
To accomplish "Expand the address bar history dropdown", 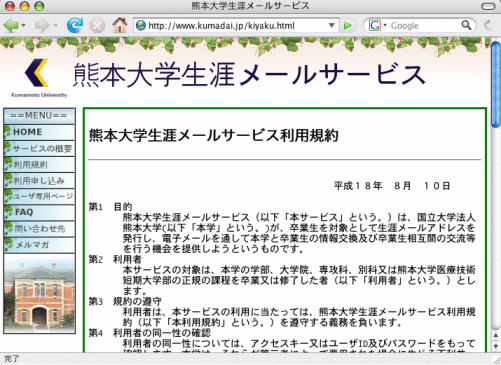I will (332, 25).
